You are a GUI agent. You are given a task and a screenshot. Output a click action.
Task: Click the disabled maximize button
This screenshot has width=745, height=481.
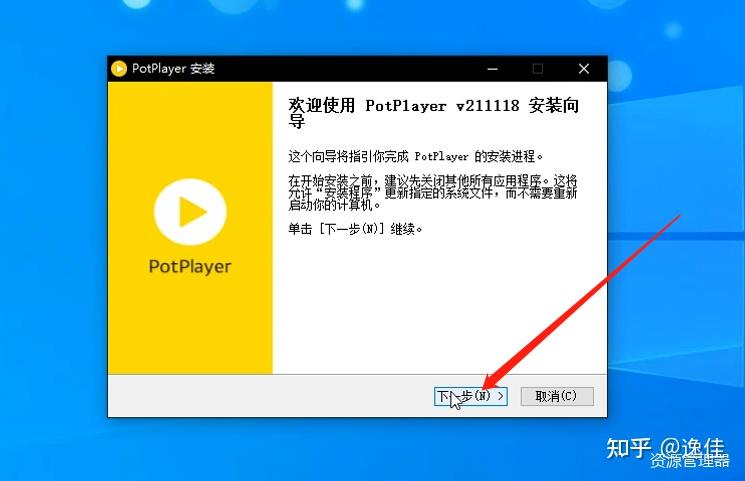pyautogui.click(x=538, y=69)
